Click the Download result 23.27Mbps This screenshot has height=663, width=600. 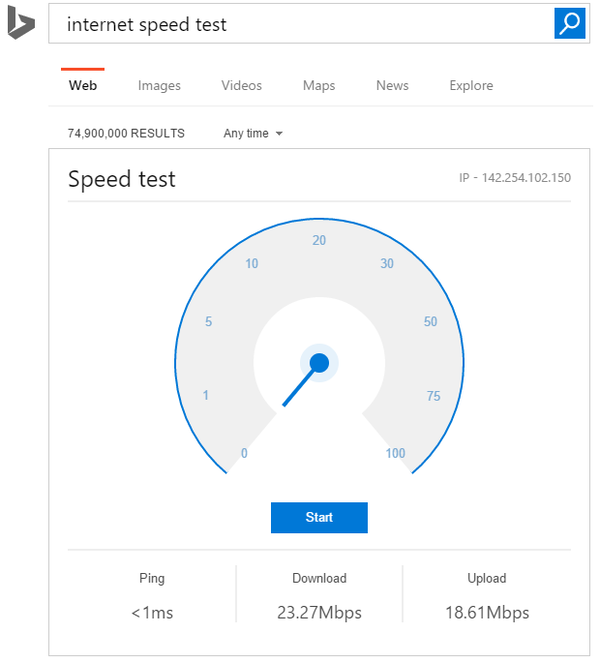[319, 612]
